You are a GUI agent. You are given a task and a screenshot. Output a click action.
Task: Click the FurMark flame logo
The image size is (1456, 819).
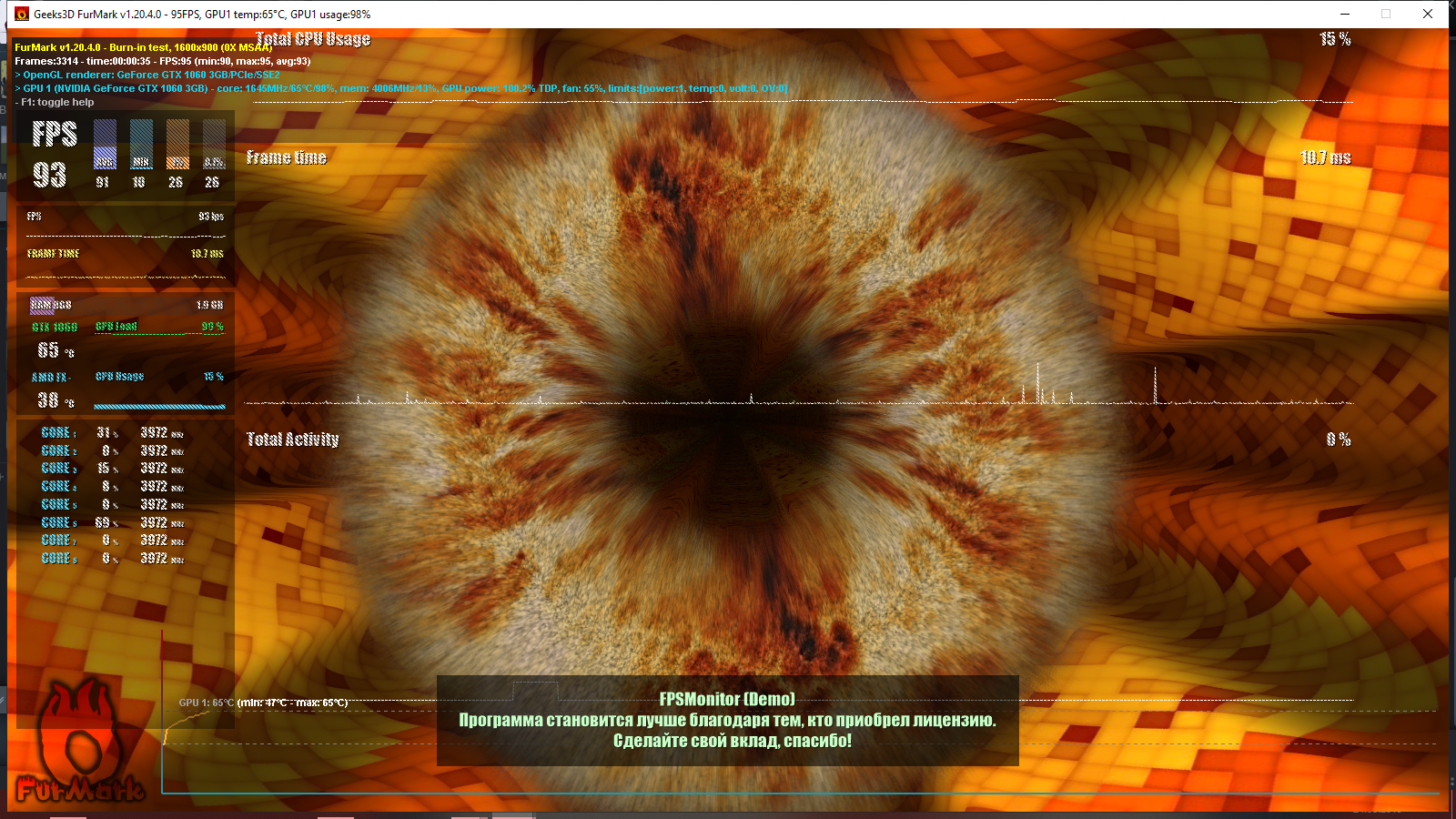click(x=80, y=742)
